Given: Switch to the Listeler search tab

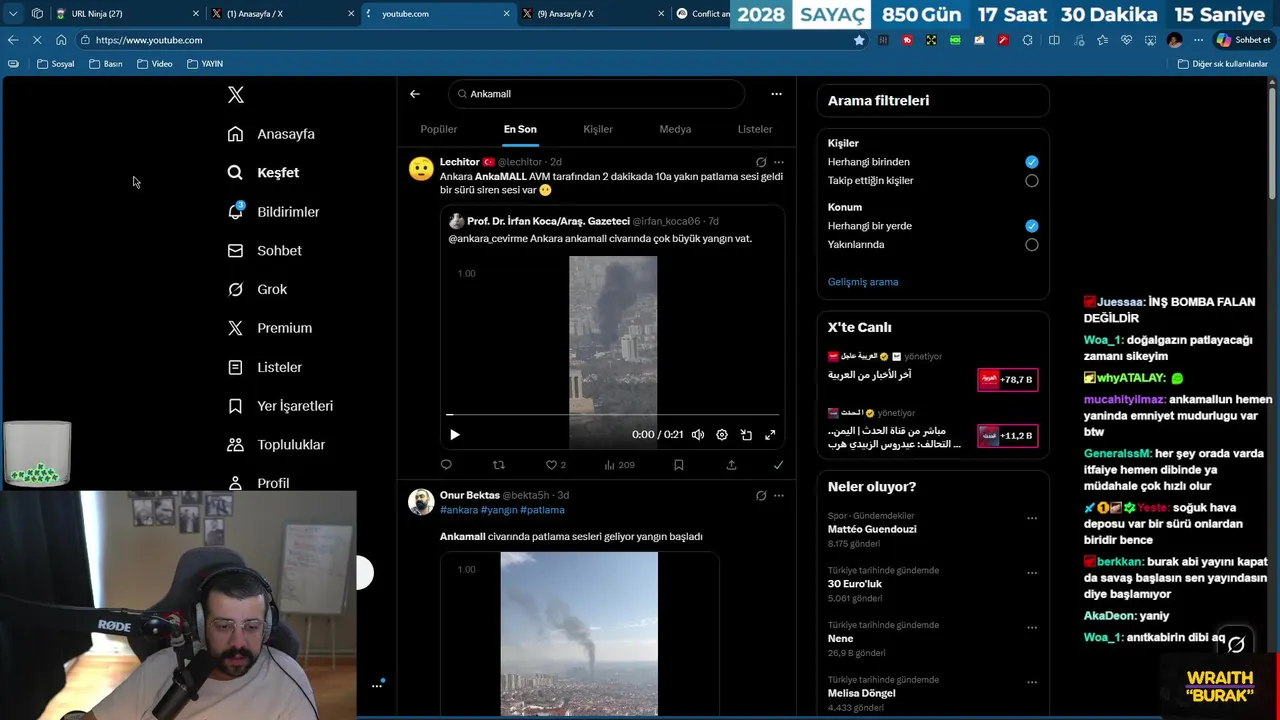Looking at the screenshot, I should point(755,129).
